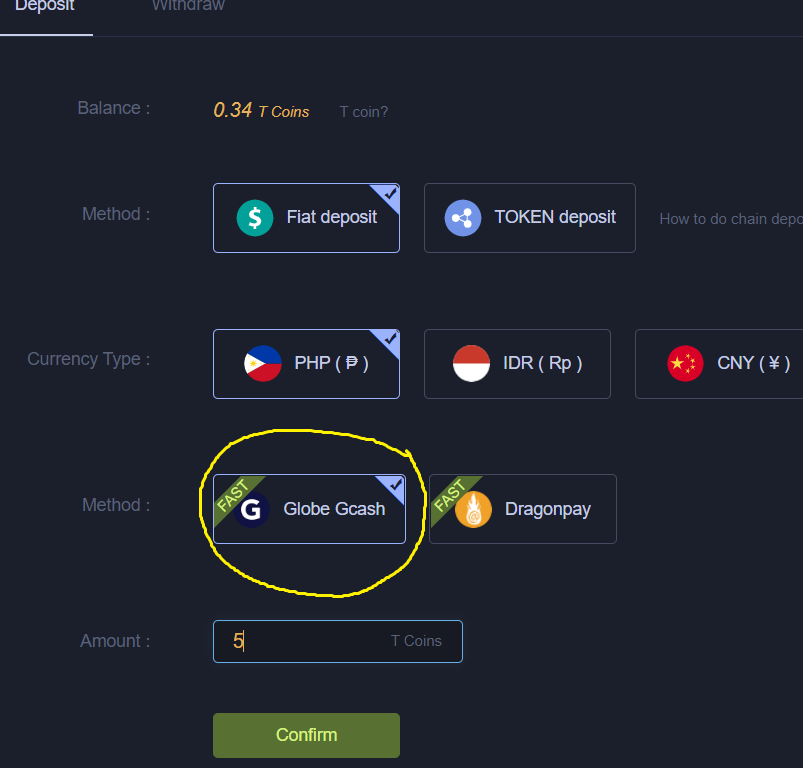This screenshot has height=768, width=803.
Task: Select TOKEN deposit method option
Action: pos(530,218)
